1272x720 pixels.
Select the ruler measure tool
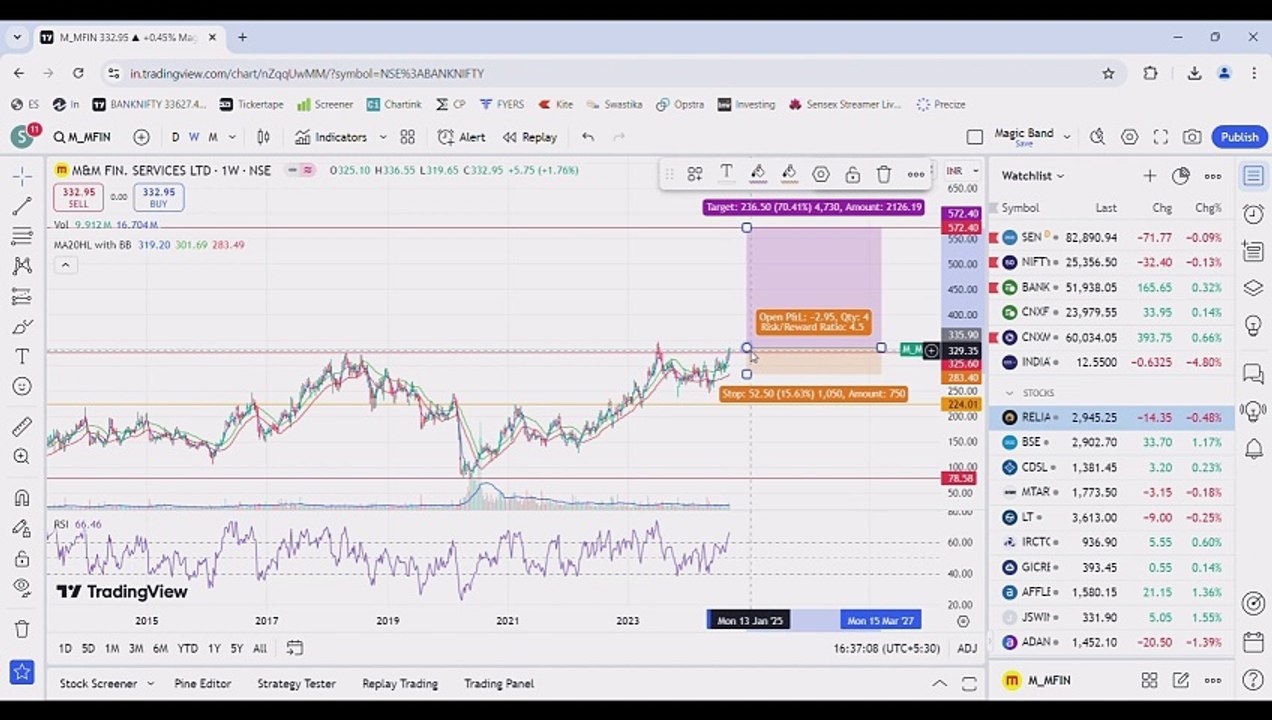point(21,427)
